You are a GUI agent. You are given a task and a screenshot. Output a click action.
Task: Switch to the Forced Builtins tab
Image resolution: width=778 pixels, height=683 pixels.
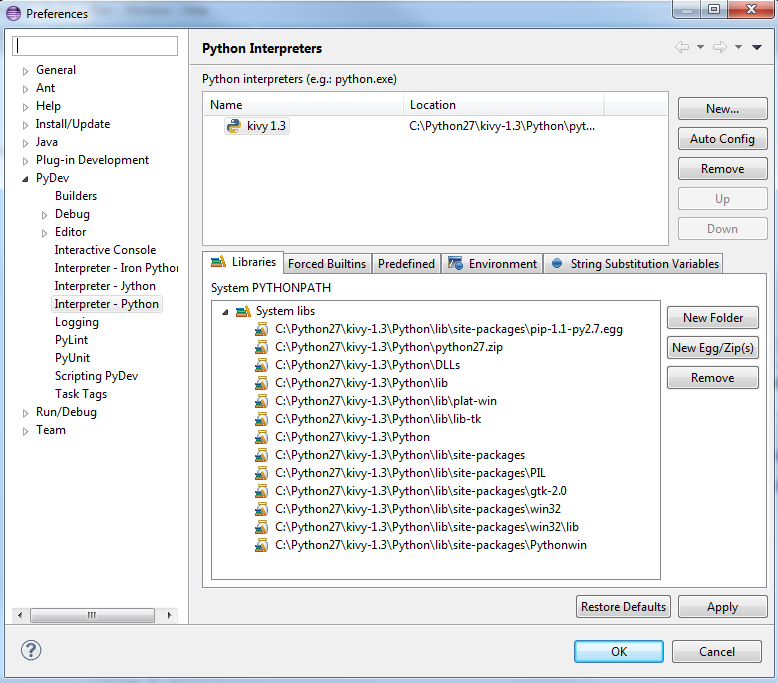pyautogui.click(x=327, y=263)
